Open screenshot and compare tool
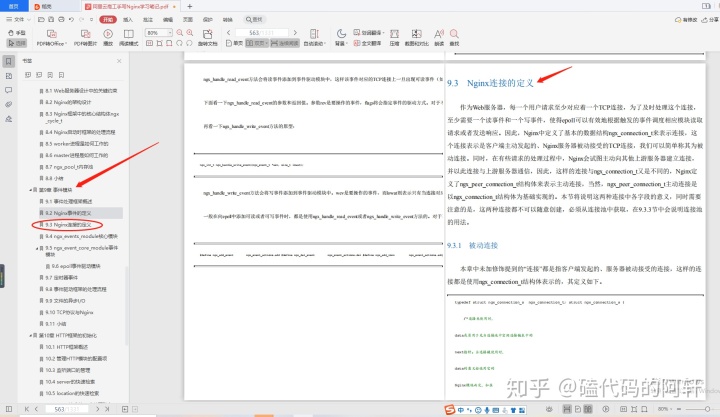The image size is (720, 417). click(x=416, y=38)
